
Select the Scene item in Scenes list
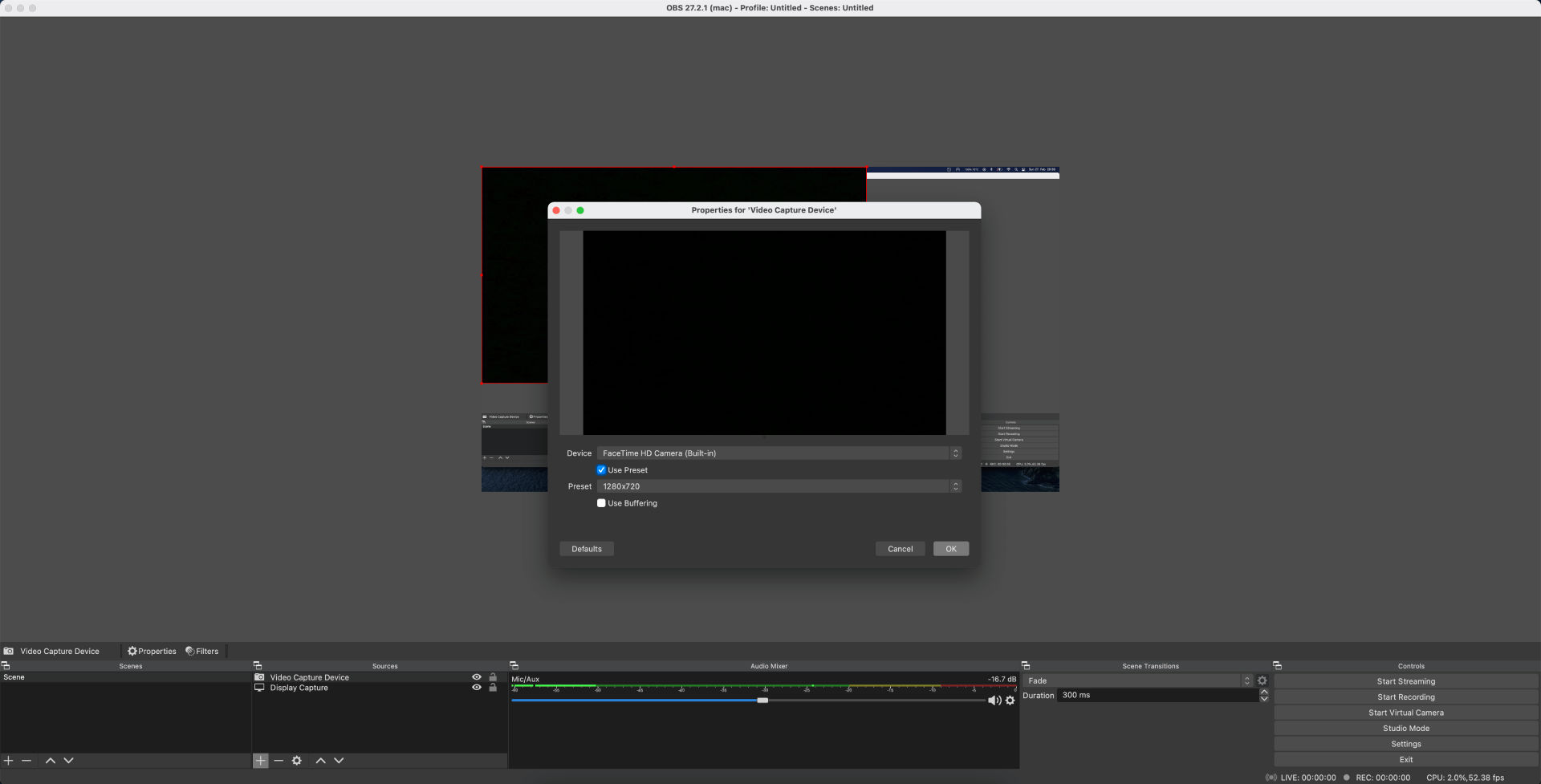click(126, 677)
